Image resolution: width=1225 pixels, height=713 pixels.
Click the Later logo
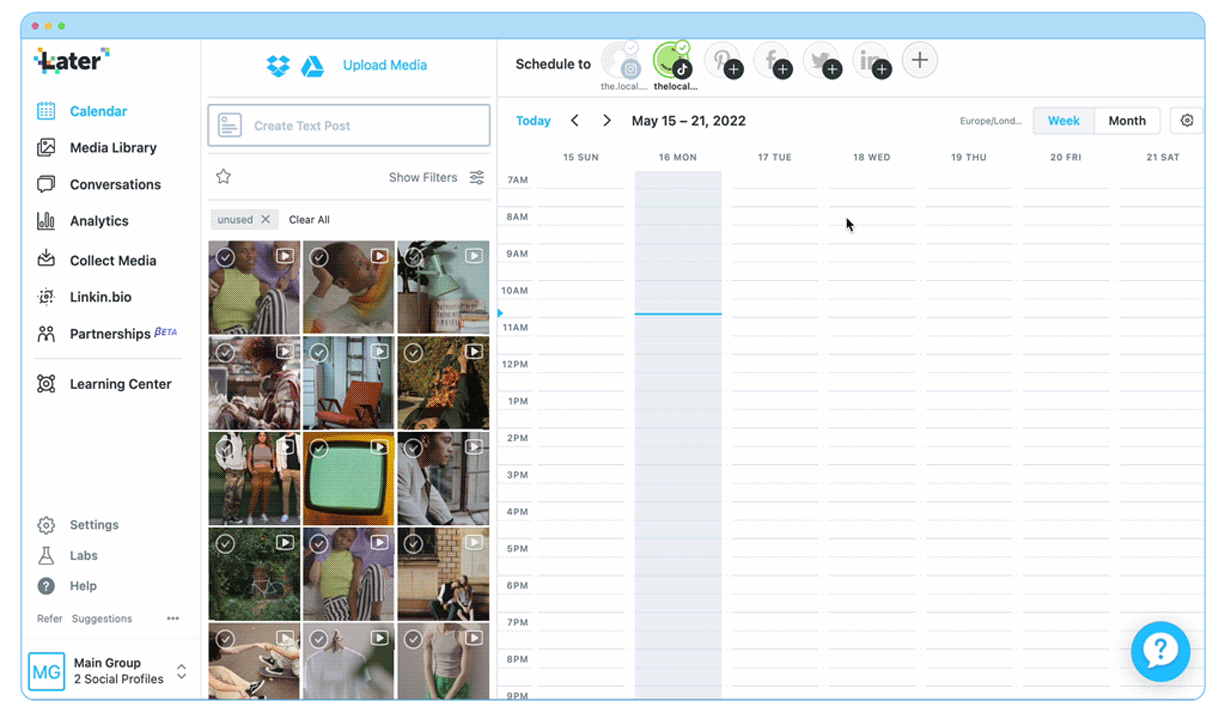(x=71, y=61)
